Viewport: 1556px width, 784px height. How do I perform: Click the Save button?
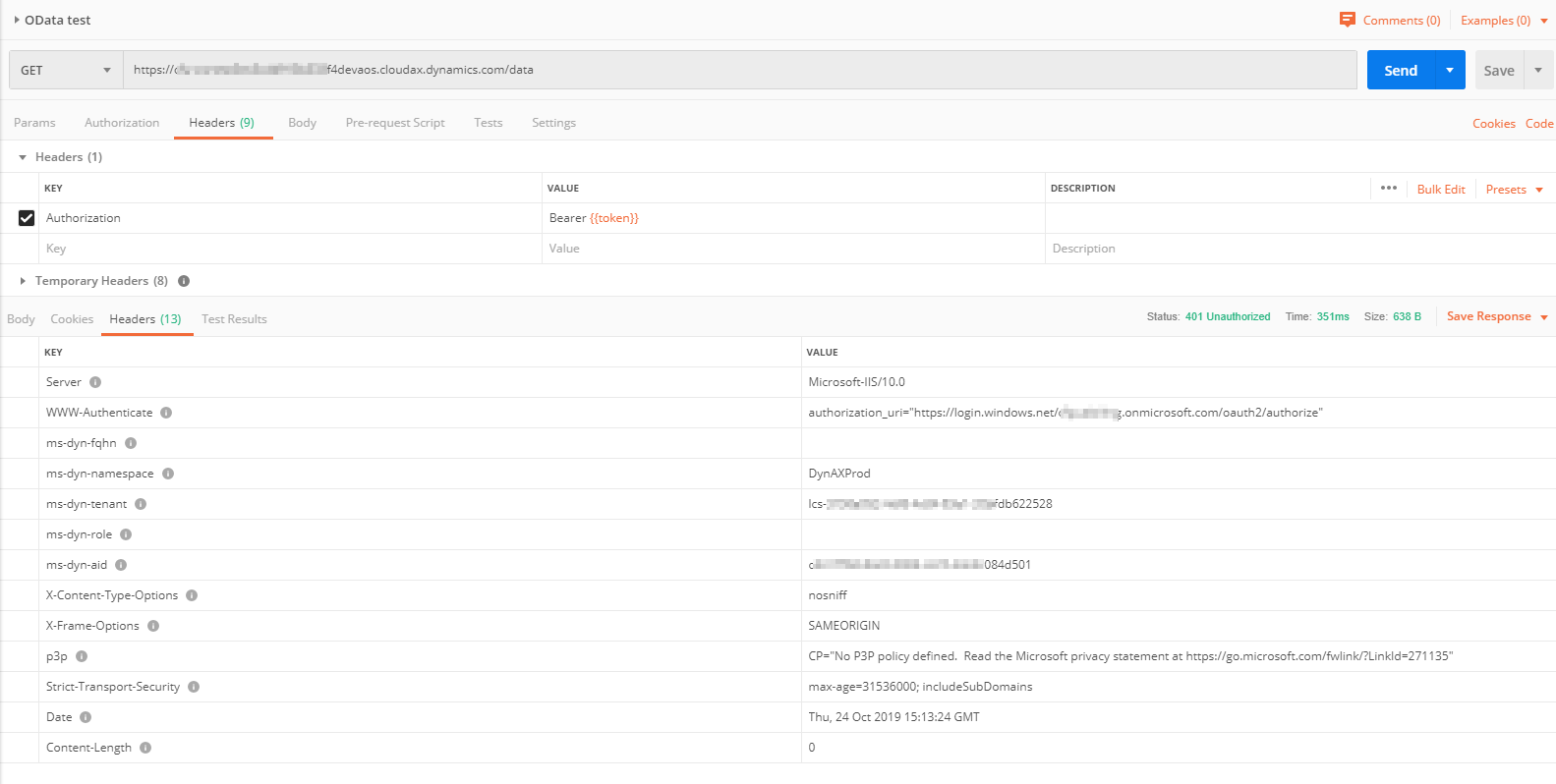pyautogui.click(x=1499, y=70)
